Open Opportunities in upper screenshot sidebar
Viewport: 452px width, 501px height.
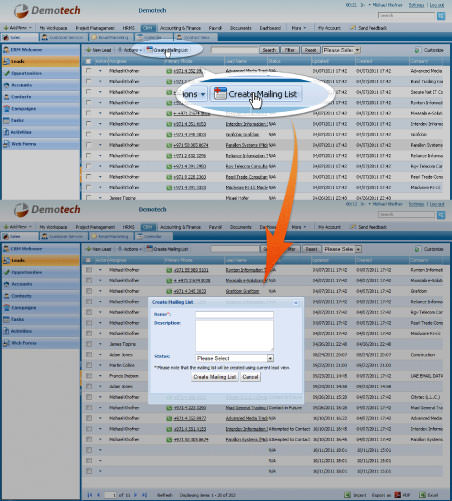pyautogui.click(x=41, y=73)
